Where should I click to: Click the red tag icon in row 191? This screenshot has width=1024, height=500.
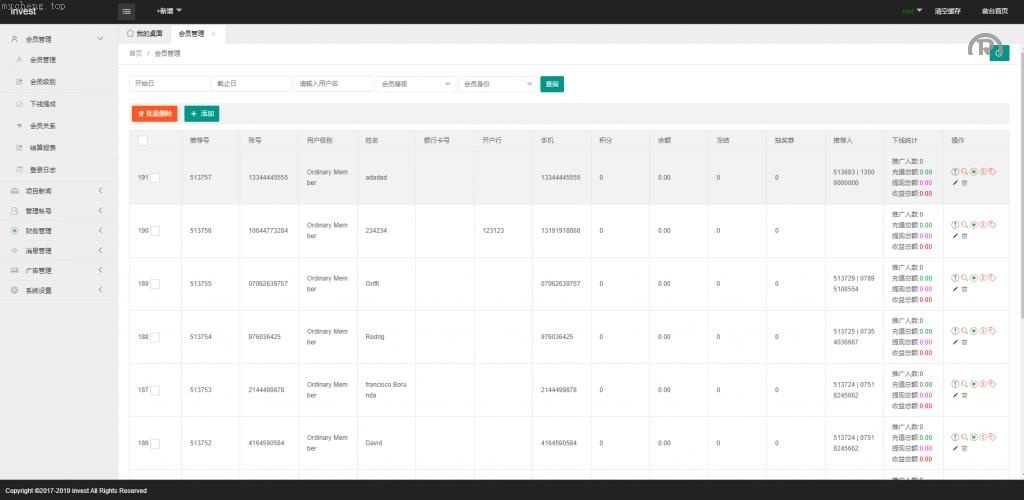coord(992,171)
